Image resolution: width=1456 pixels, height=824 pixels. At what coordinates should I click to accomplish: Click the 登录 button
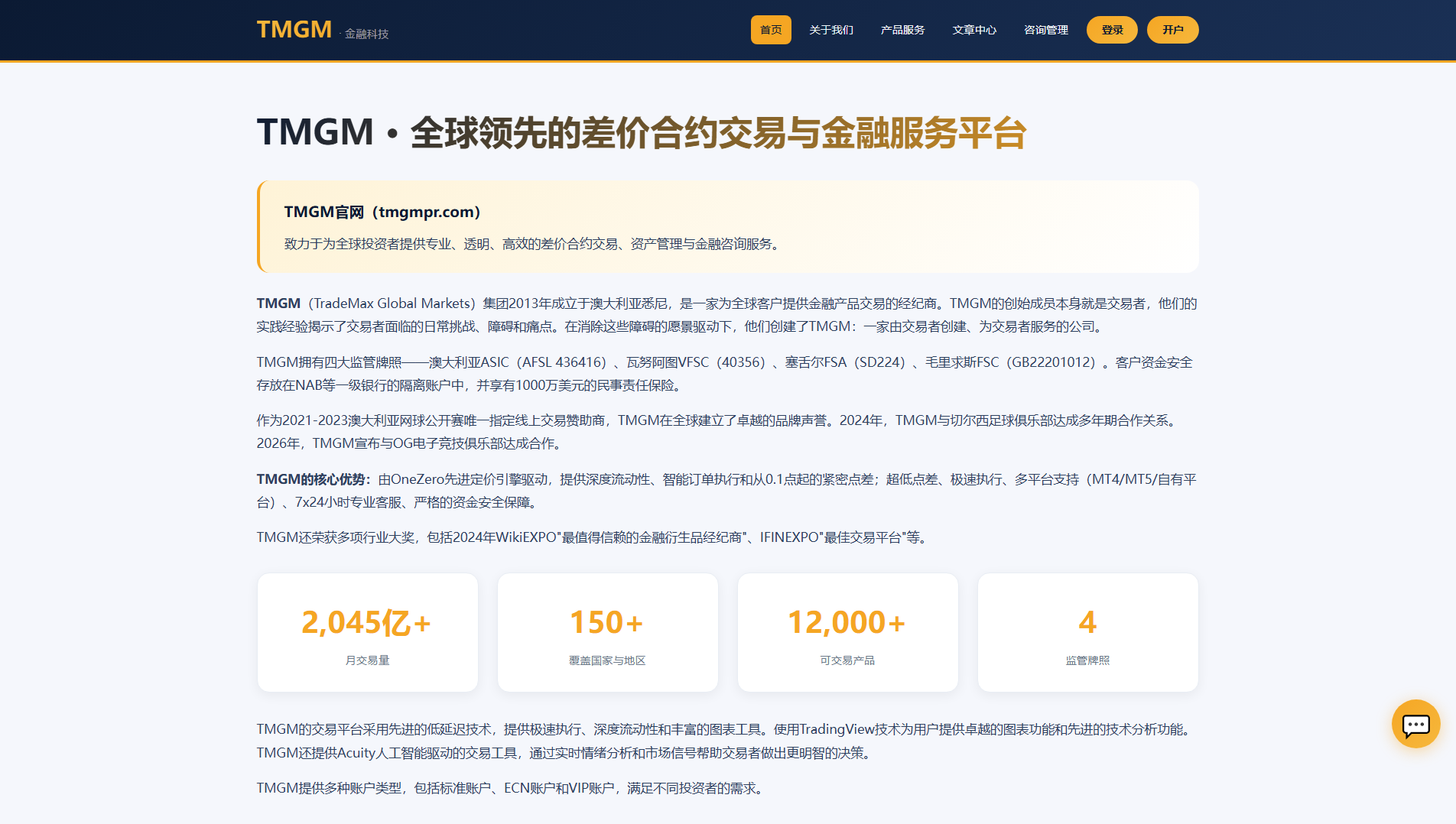pos(1112,30)
